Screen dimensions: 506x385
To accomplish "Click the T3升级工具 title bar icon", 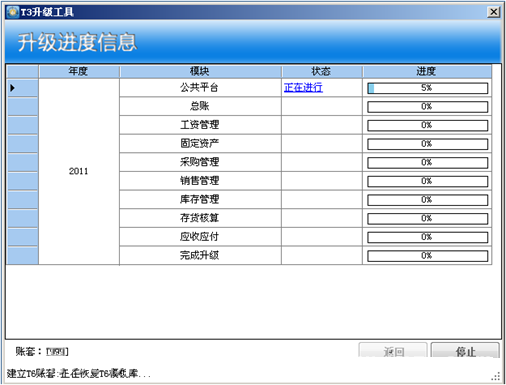I will [13, 12].
